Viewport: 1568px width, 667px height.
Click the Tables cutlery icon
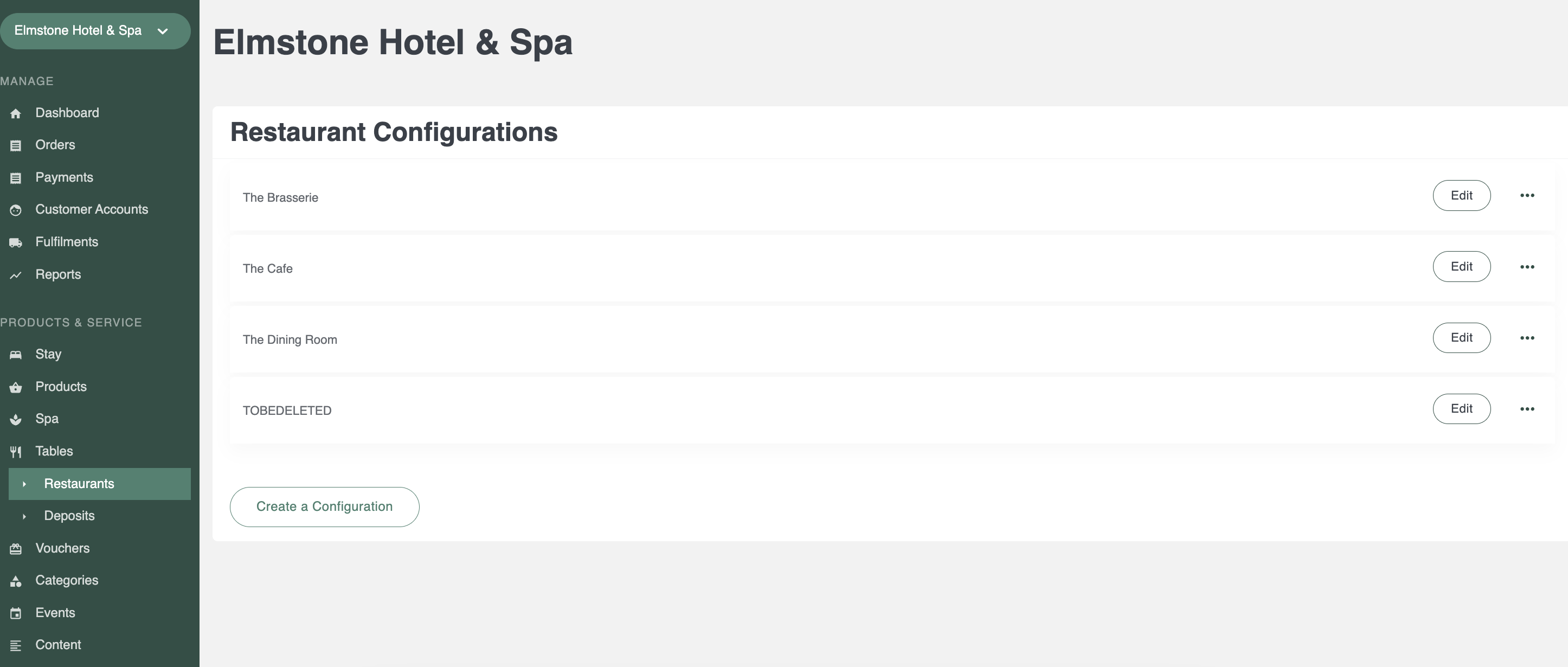click(16, 452)
